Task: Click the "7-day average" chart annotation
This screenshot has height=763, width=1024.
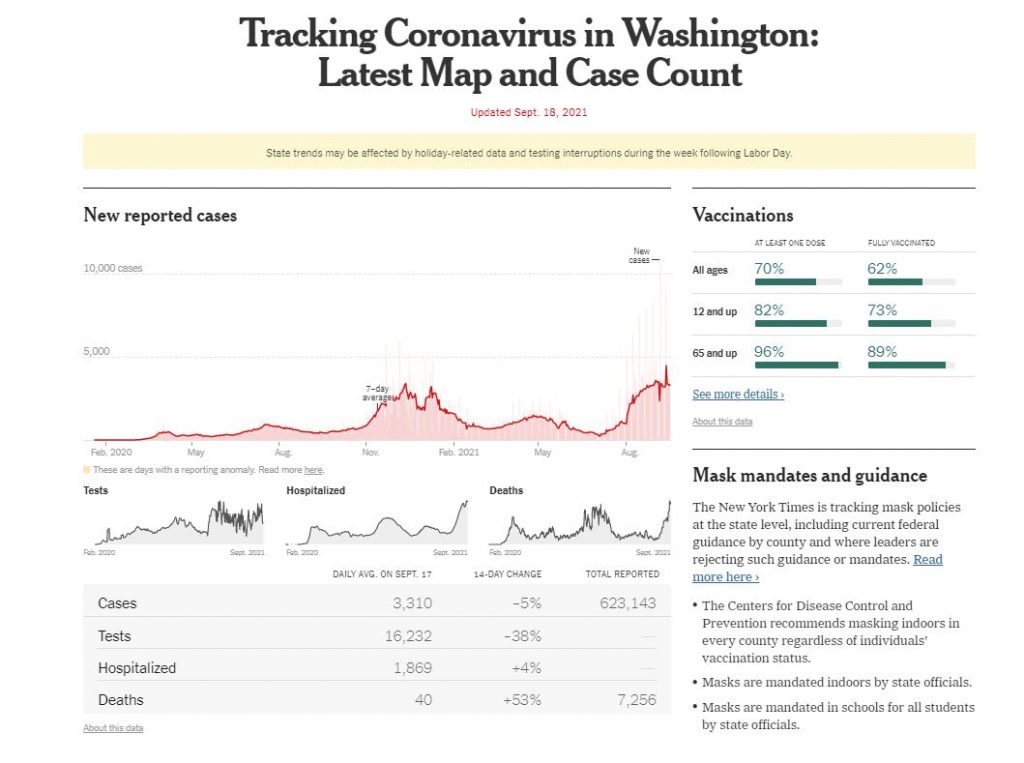Action: (377, 393)
